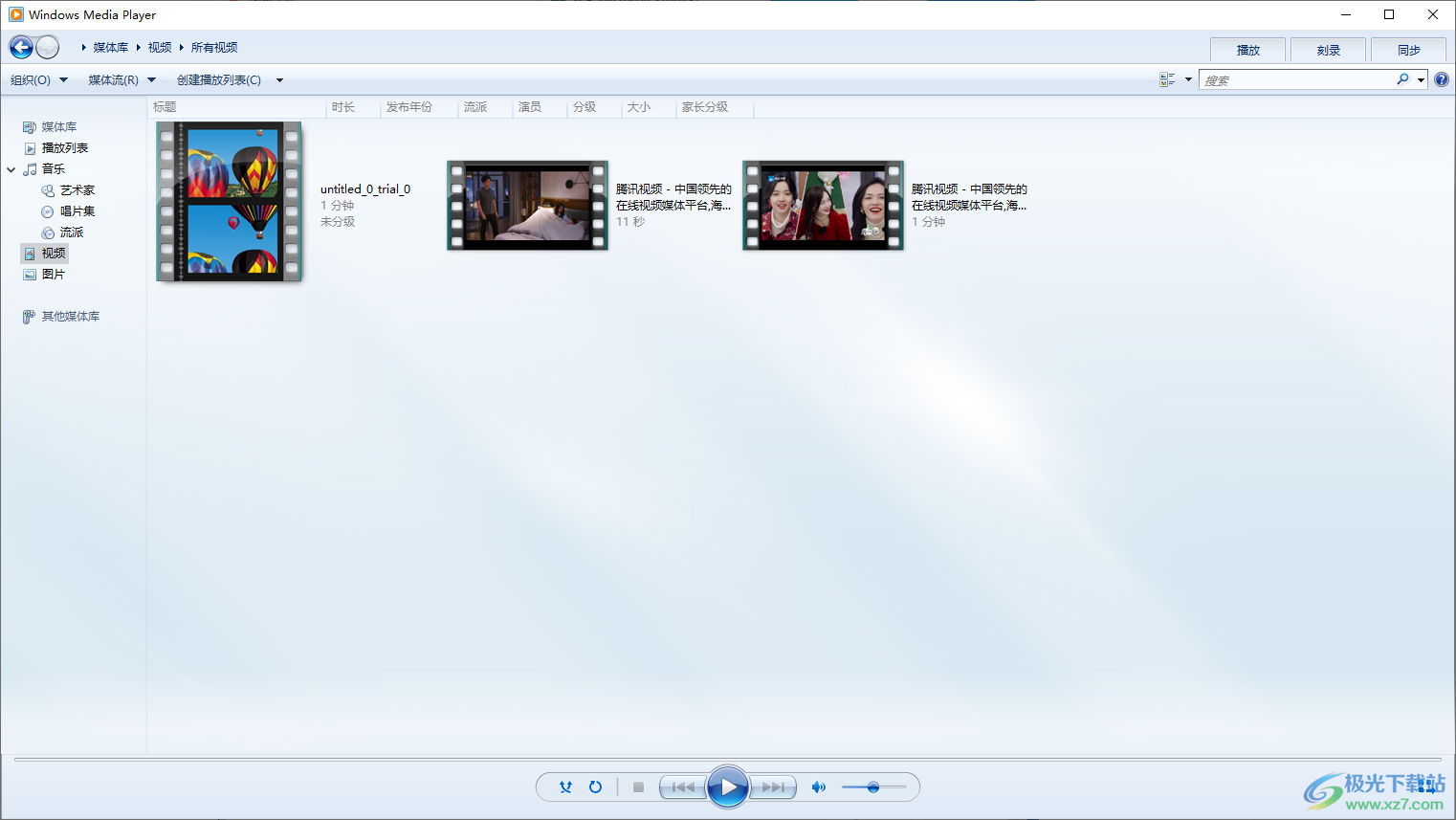Skip to next track

(773, 787)
